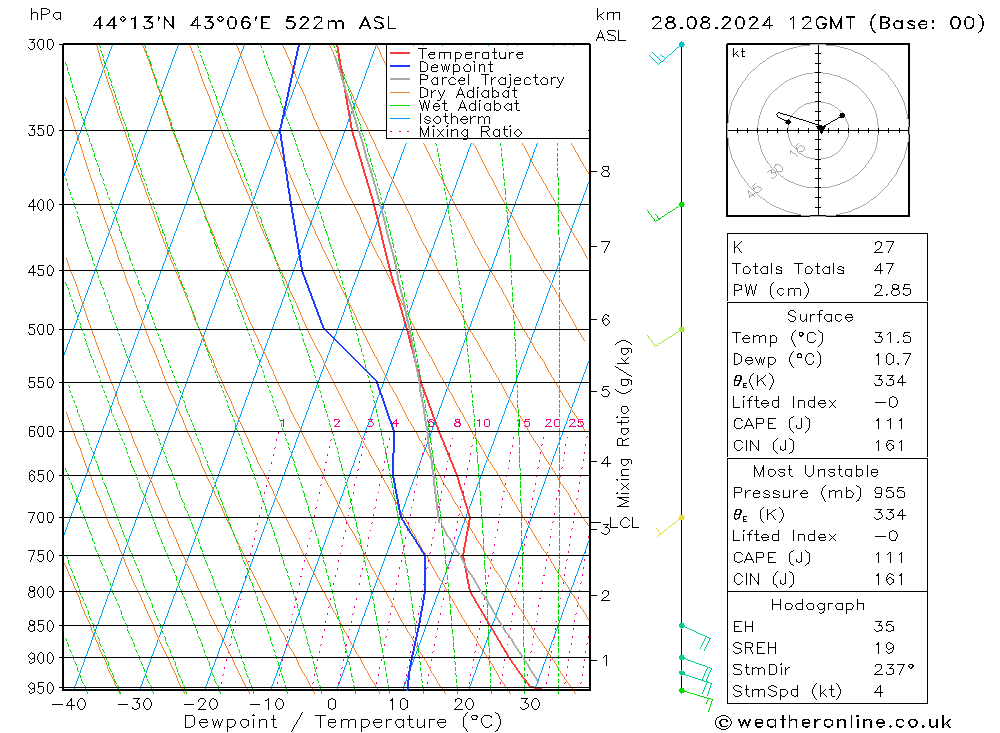The height and width of the screenshot is (733, 1000).
Task: Select the Parcel Trajectory legend entry
Action: click(492, 80)
